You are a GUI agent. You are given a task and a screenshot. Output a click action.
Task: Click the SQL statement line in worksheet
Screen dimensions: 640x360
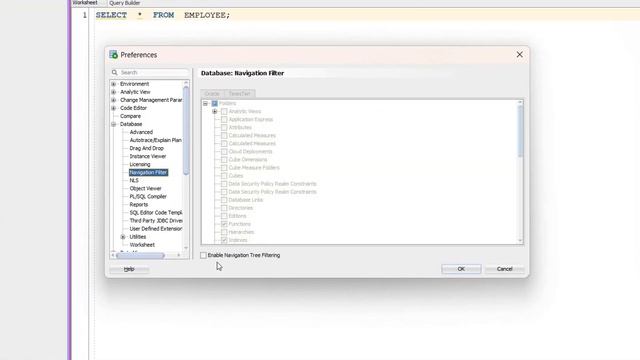tap(163, 15)
